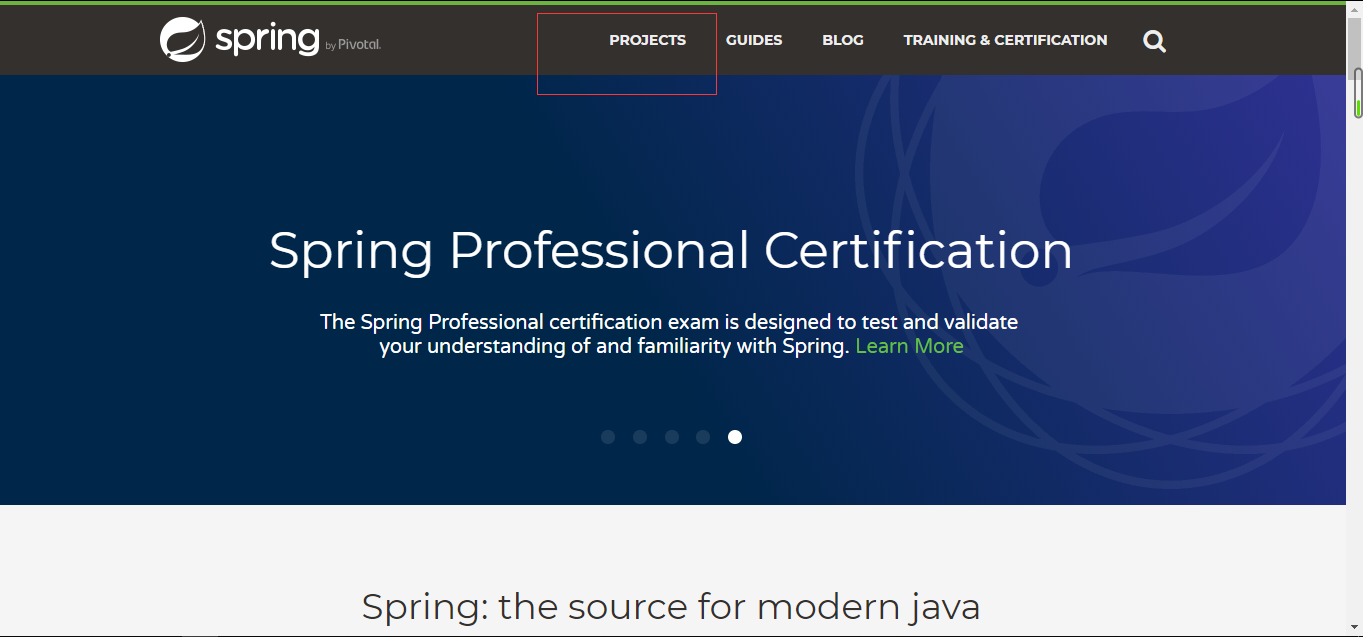
Task: Open TRAINING & CERTIFICATION nav item
Action: tap(1005, 40)
